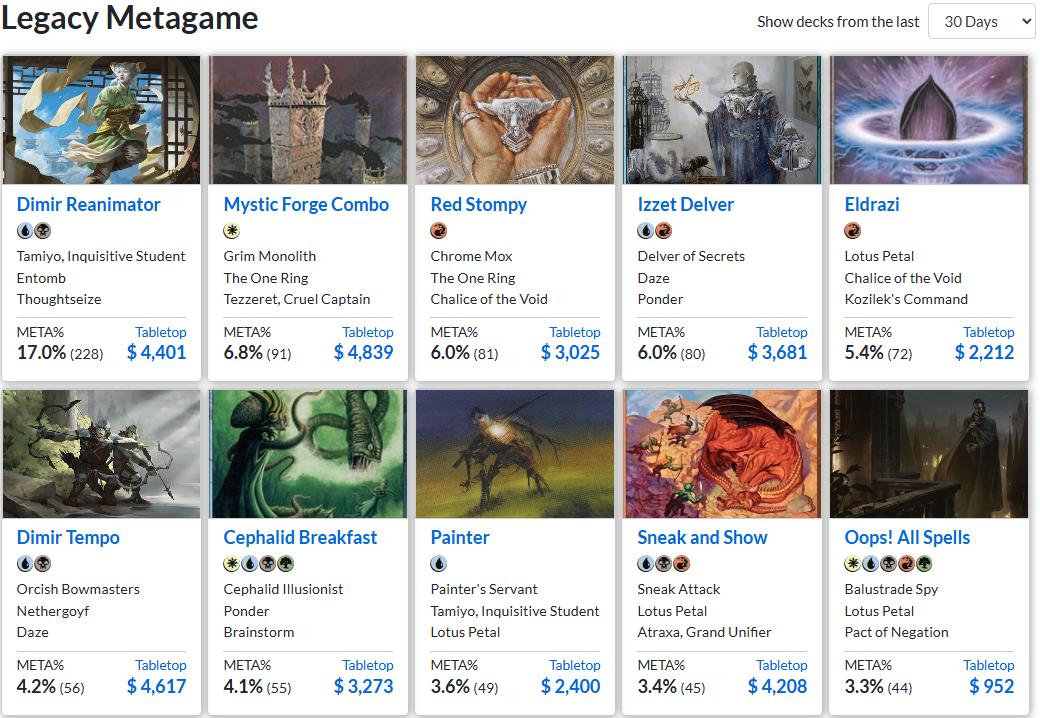Open the Cephalid Breakfast deck page
Image resolution: width=1040 pixels, height=718 pixels.
(300, 537)
